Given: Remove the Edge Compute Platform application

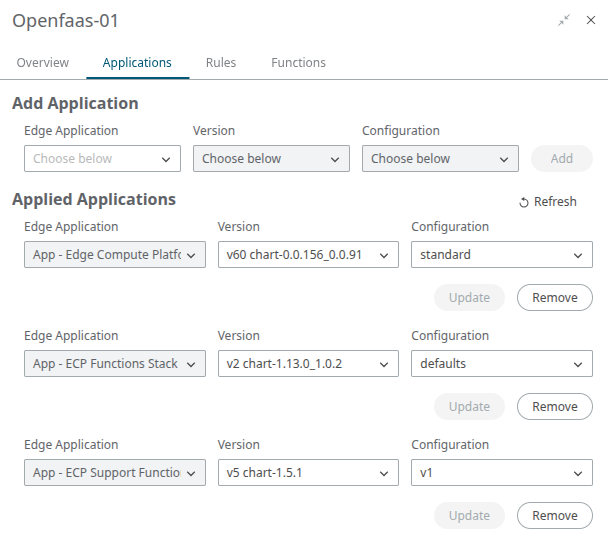Looking at the screenshot, I should [x=554, y=298].
